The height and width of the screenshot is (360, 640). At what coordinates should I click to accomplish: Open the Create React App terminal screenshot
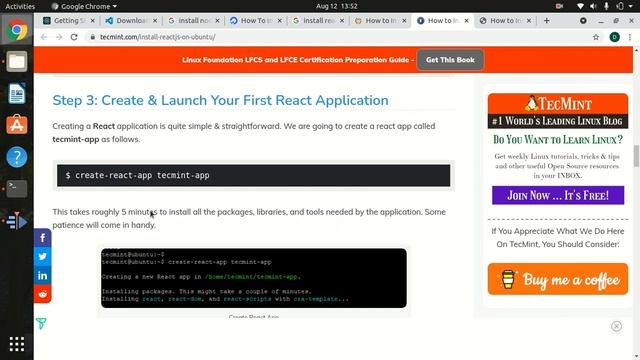253,278
